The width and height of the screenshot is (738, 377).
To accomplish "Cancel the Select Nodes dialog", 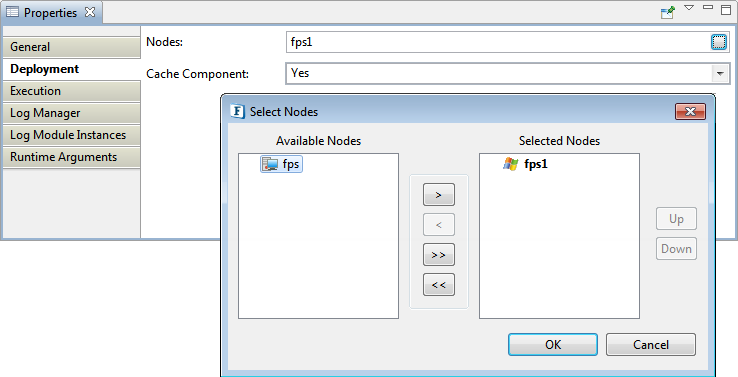I will tap(651, 345).
